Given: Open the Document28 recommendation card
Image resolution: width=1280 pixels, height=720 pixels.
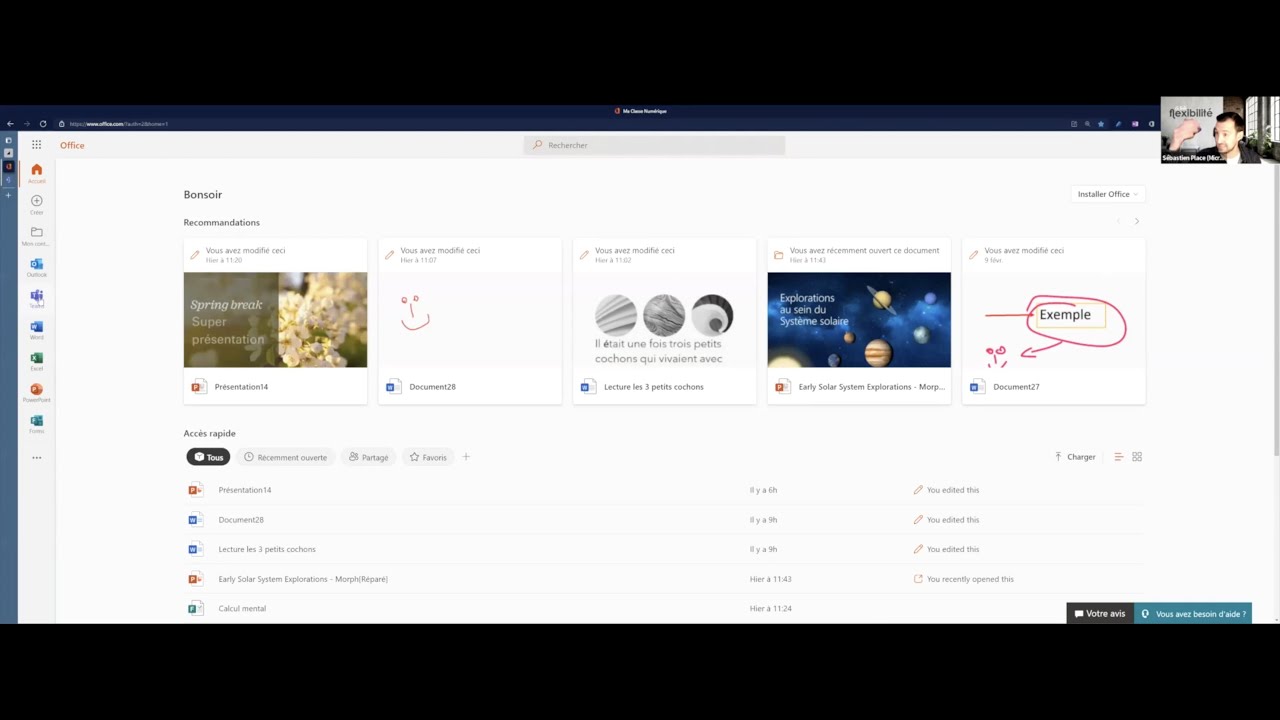Looking at the screenshot, I should pyautogui.click(x=470, y=321).
